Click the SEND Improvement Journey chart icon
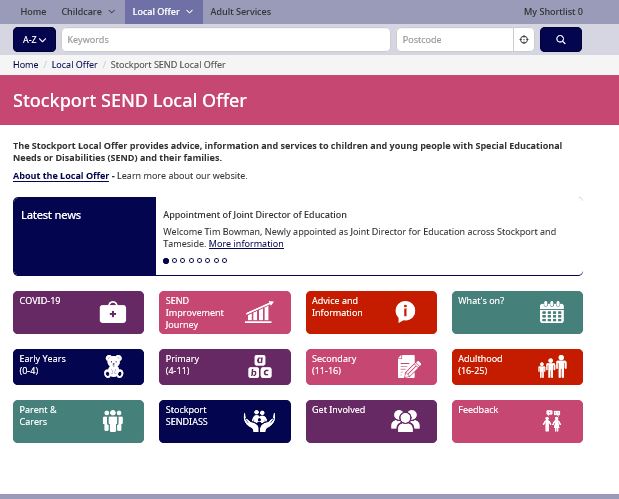 [259, 312]
